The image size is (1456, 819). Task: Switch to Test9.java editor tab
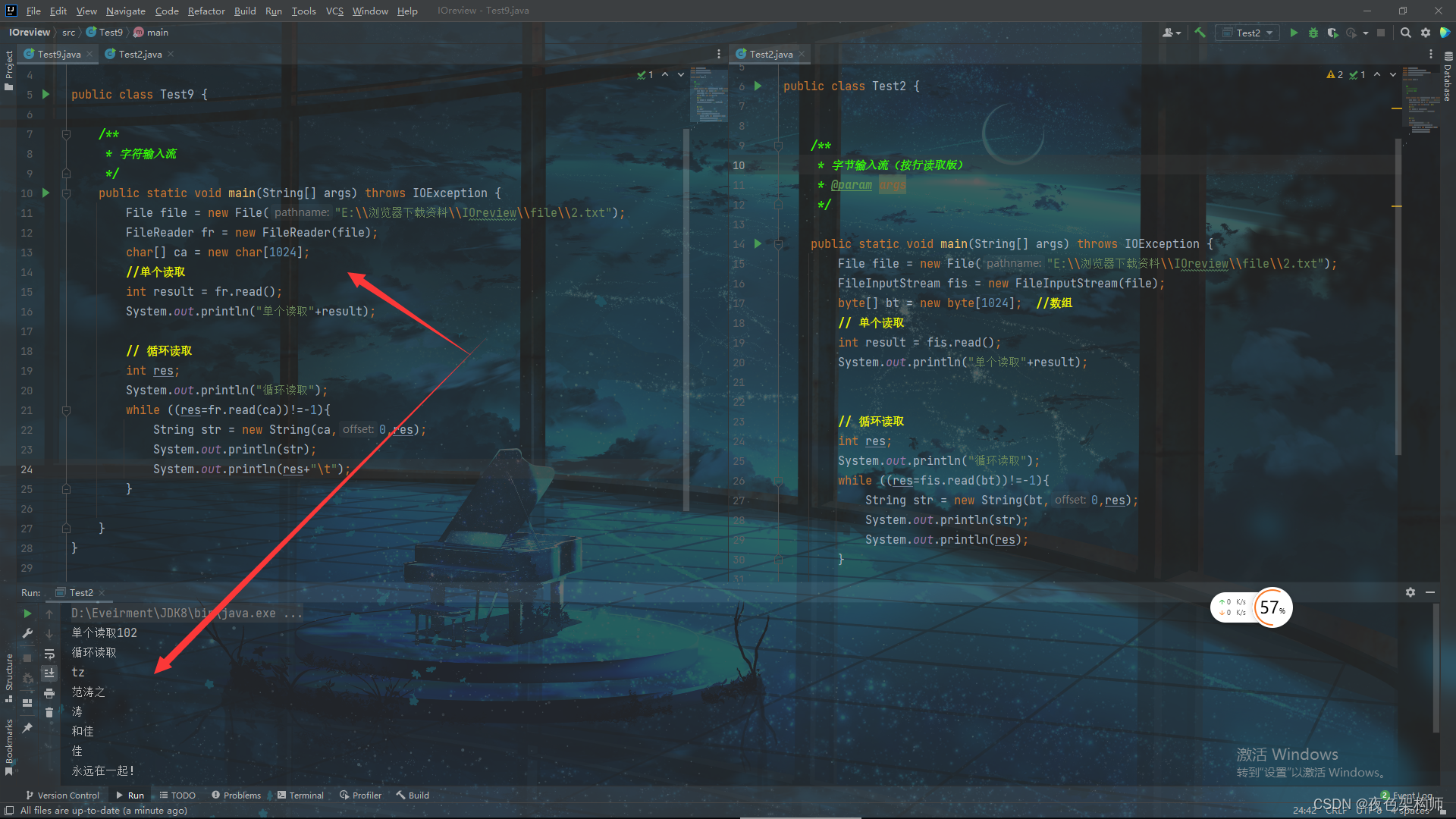pos(58,54)
